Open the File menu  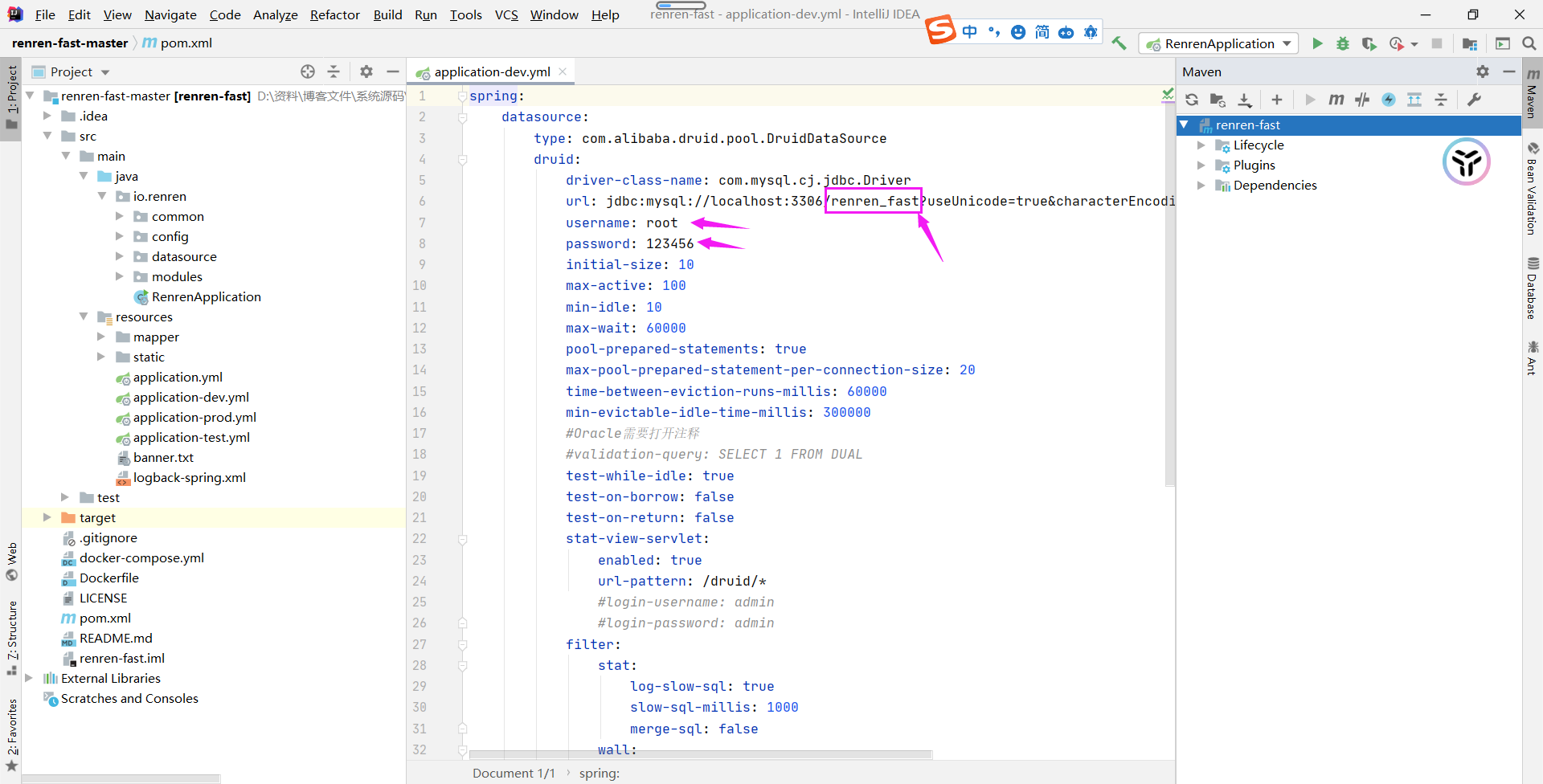coord(45,14)
